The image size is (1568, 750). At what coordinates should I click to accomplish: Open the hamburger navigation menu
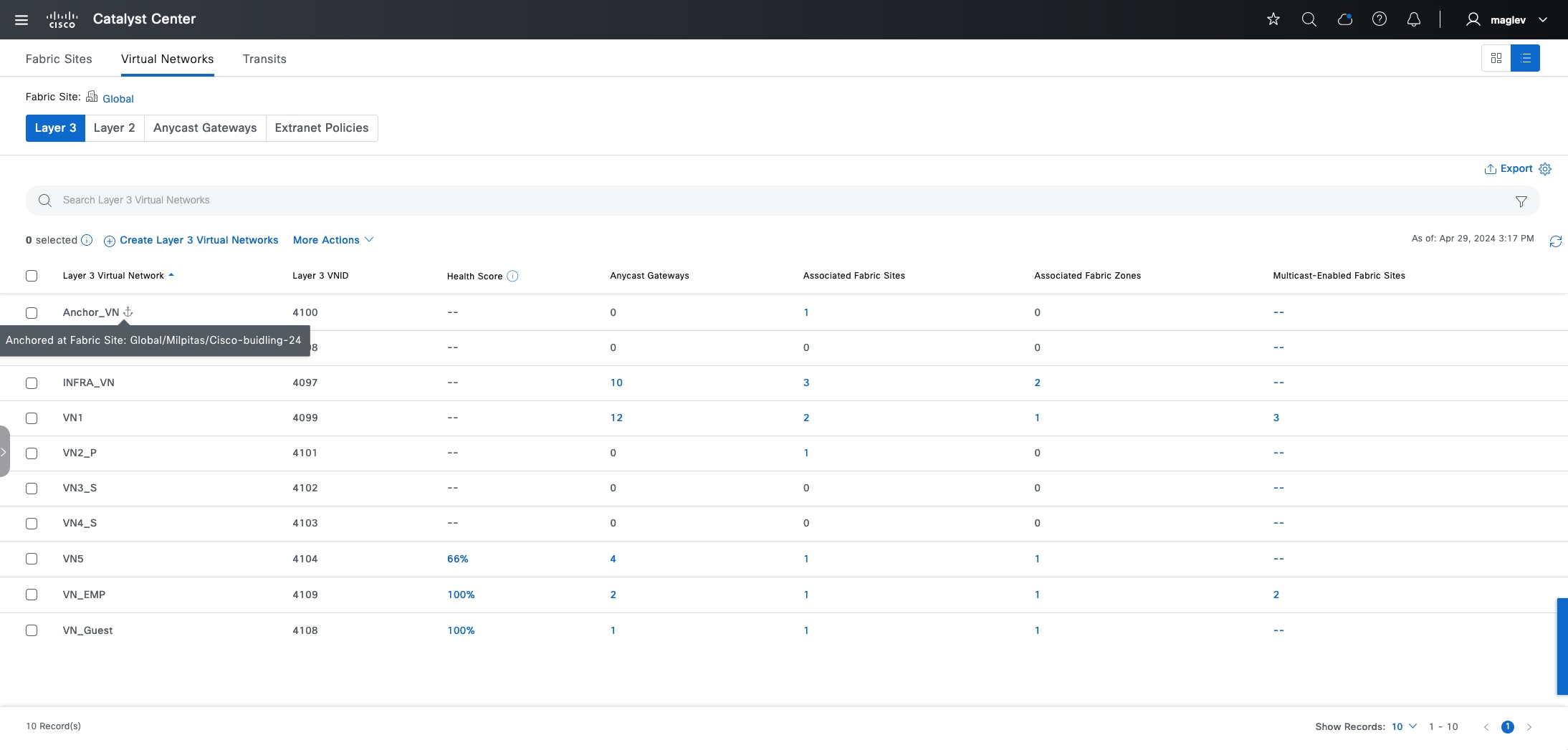[21, 19]
